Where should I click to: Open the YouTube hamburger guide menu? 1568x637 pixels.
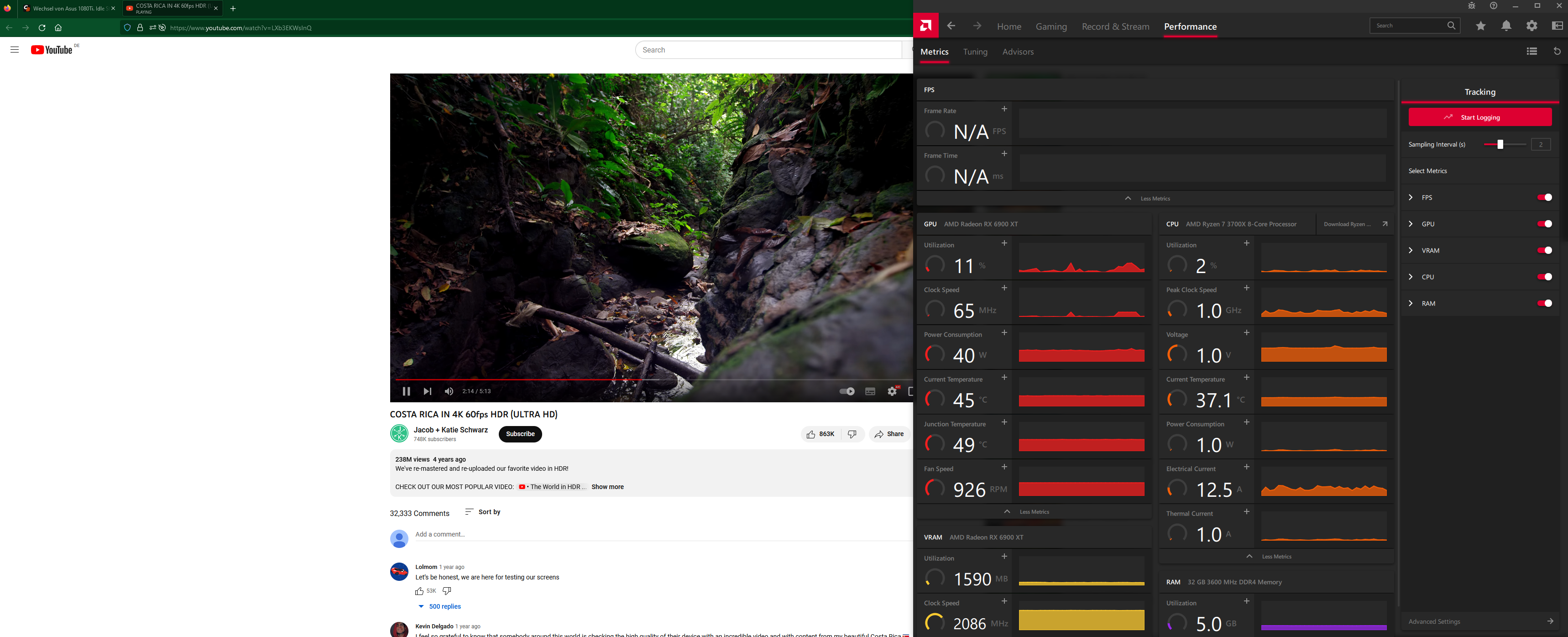[15, 49]
